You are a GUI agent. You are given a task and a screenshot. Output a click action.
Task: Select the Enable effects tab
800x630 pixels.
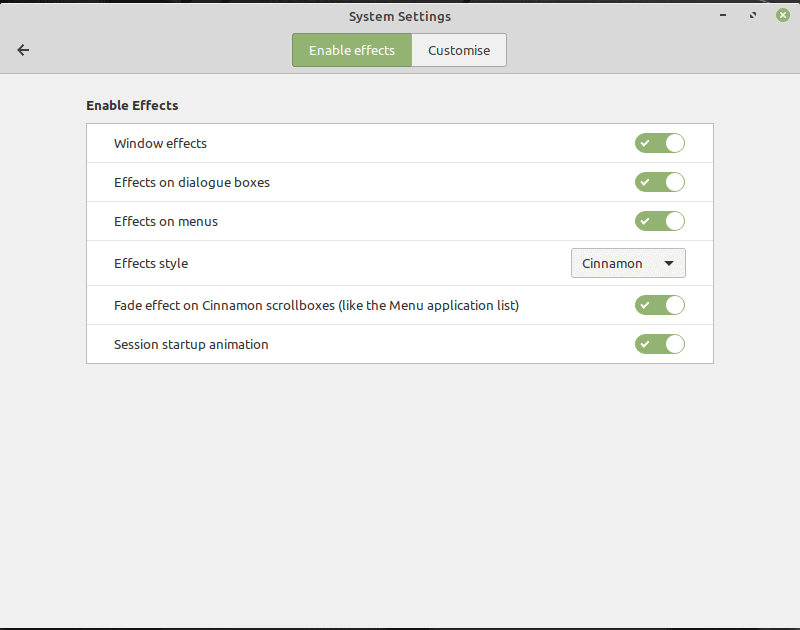pyautogui.click(x=352, y=50)
